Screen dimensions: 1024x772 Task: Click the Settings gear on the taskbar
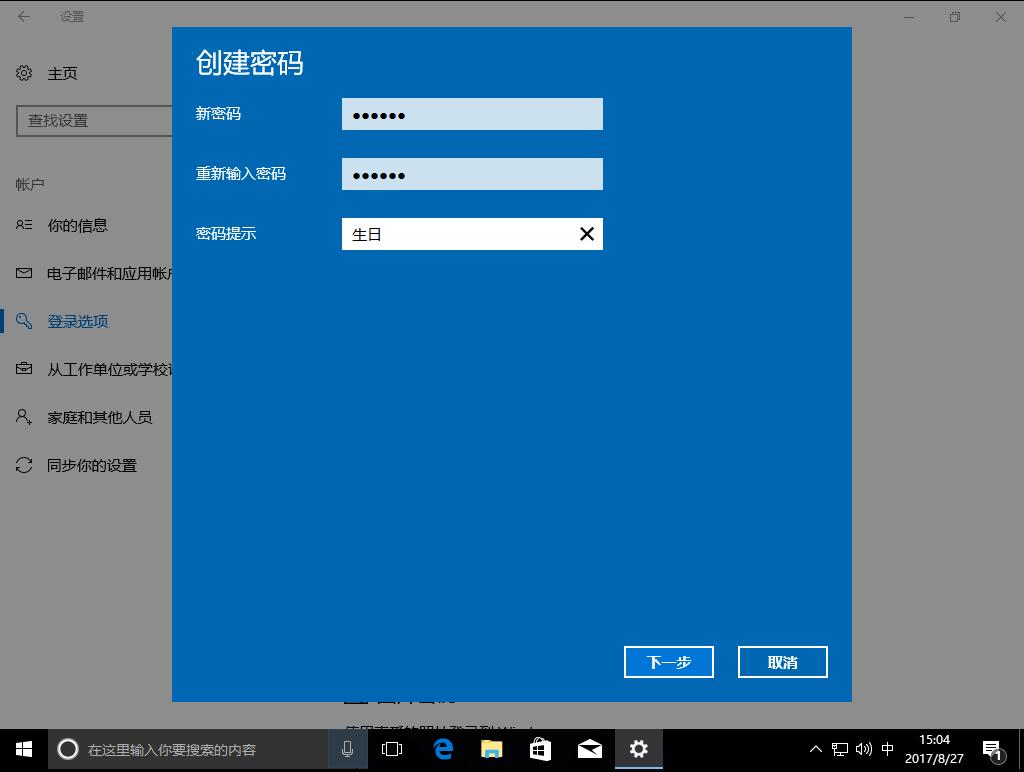pyautogui.click(x=638, y=748)
